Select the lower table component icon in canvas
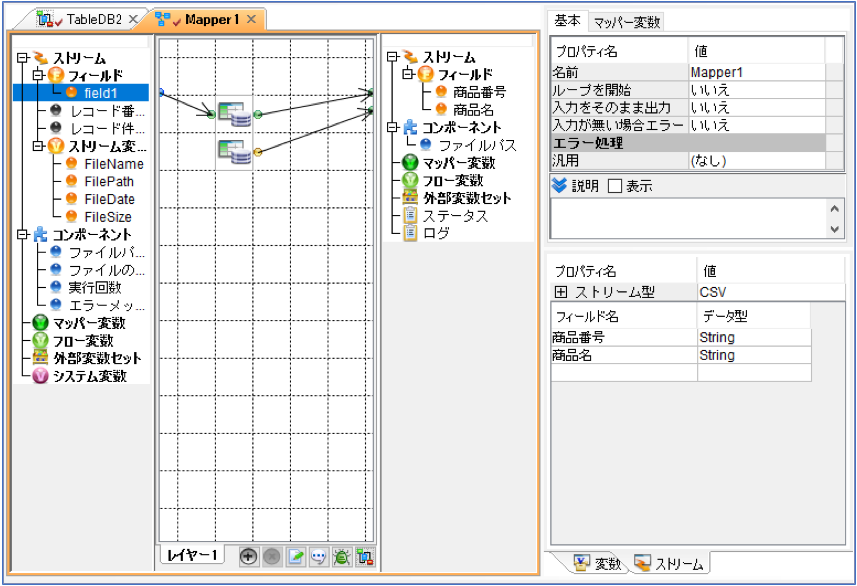 (234, 151)
